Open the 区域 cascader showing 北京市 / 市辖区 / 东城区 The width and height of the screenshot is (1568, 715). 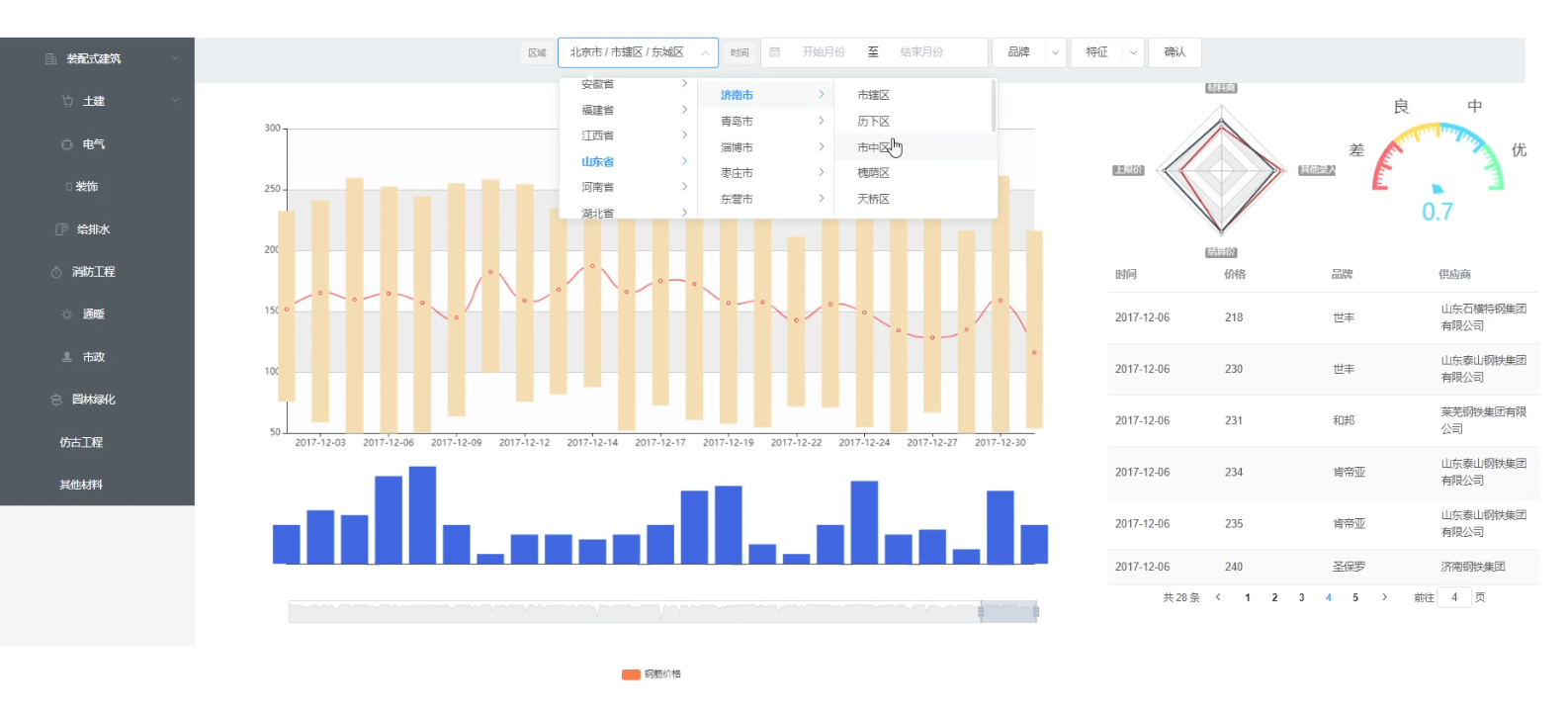tap(638, 52)
